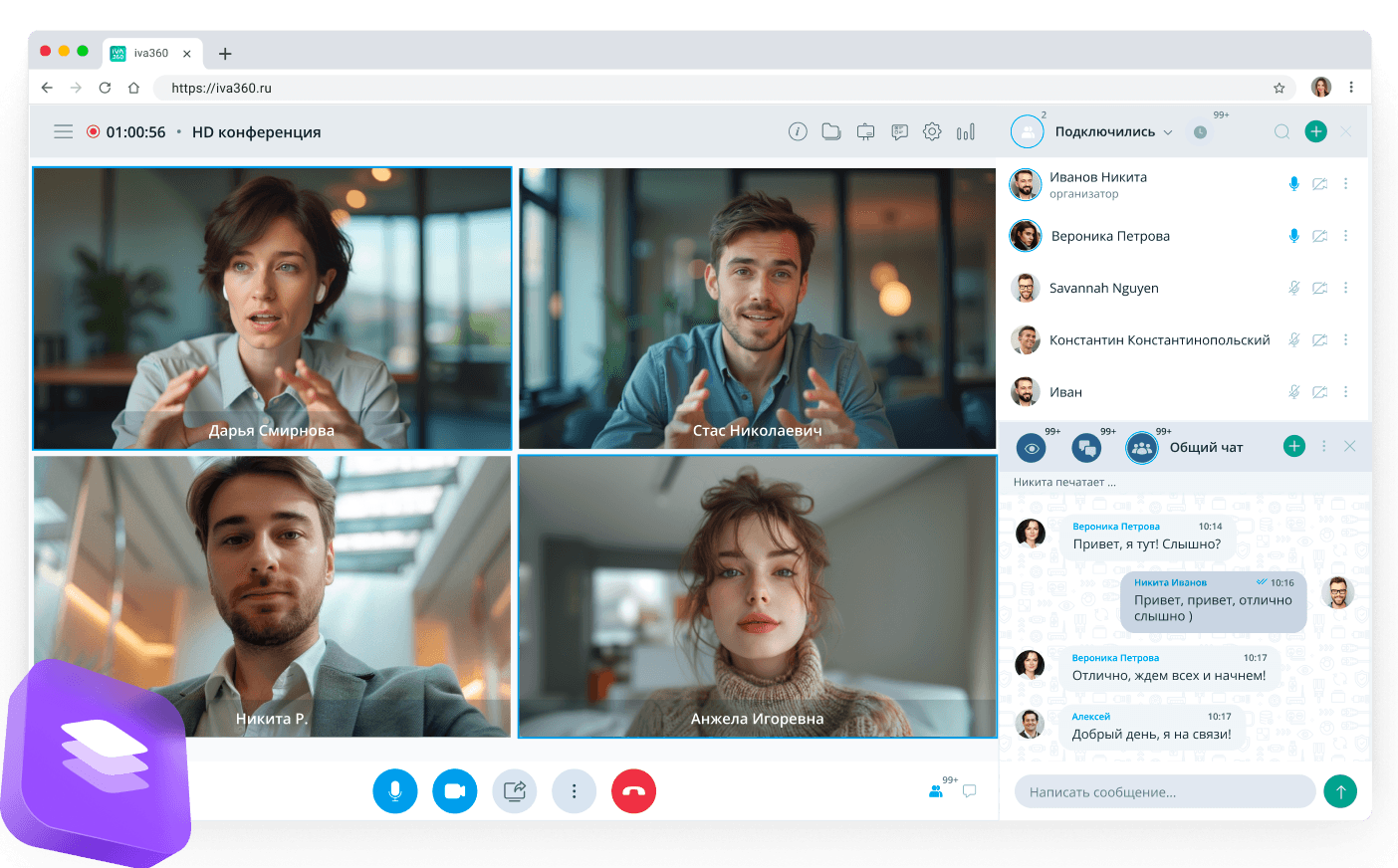This screenshot has height=868, width=1398.
Task: End the call with the red hang-up button
Action: click(633, 791)
